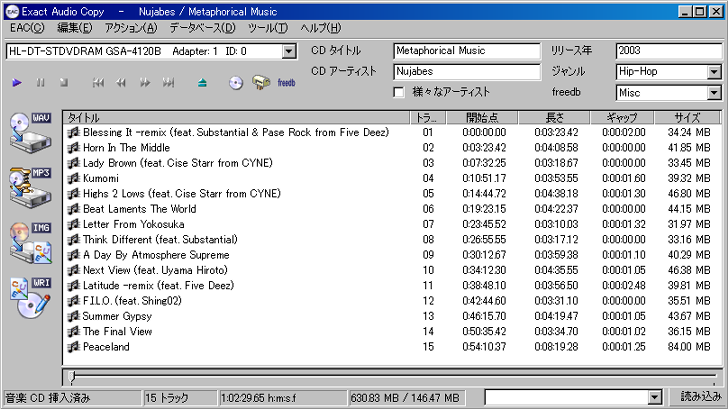728x409 pixels.
Task: Open the freedb Misc category dropdown
Action: coord(714,93)
